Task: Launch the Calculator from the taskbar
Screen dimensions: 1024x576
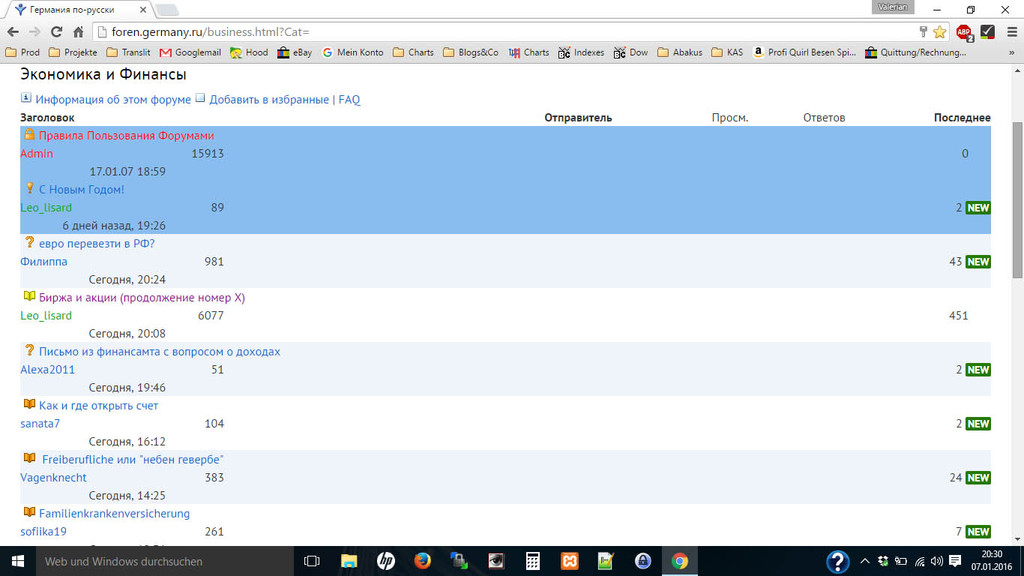Action: tap(533, 561)
